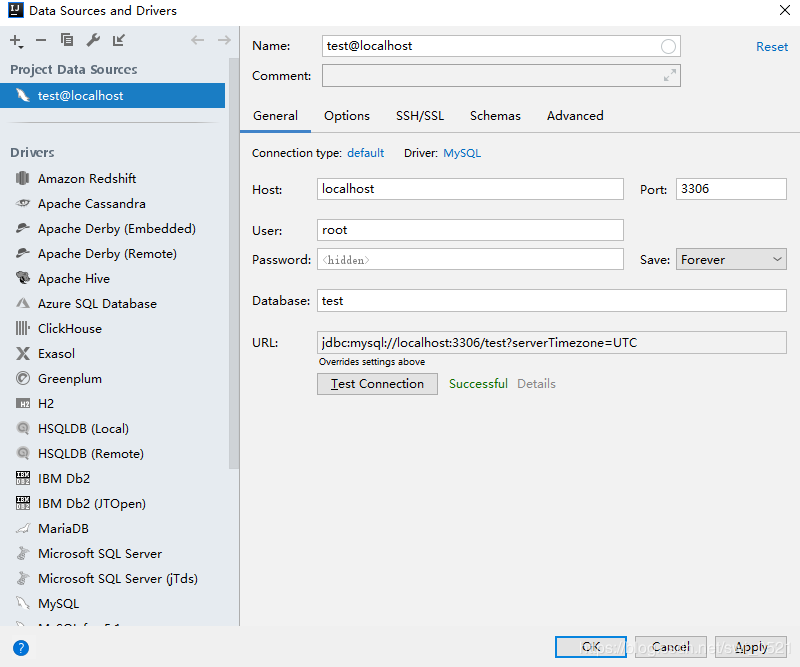Viewport: 800px width, 667px height.
Task: Click the Cancel button
Action: click(670, 647)
